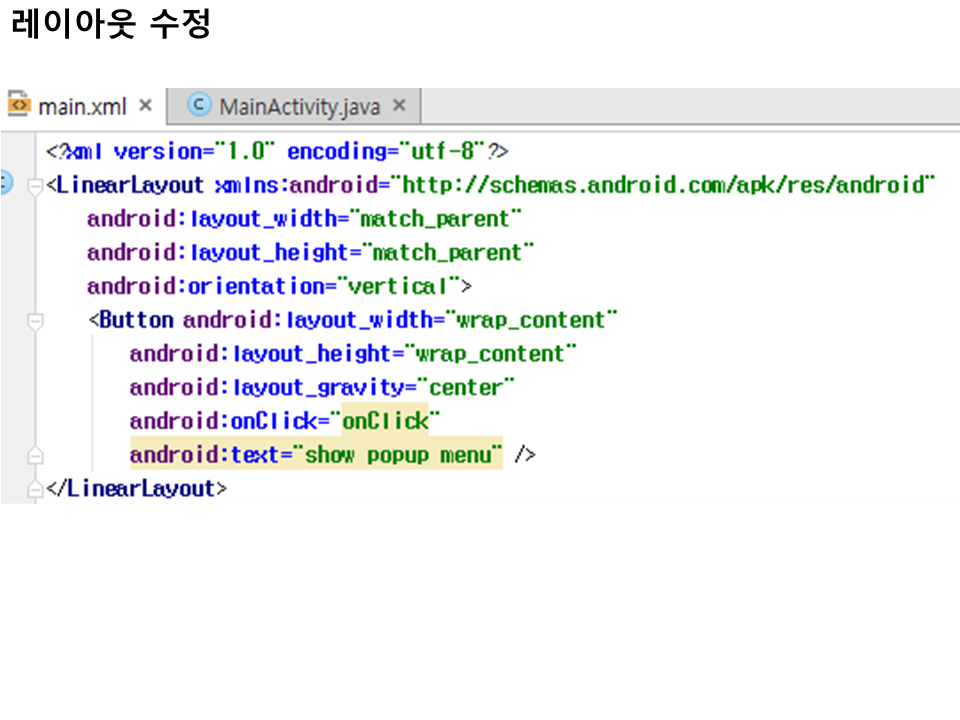The width and height of the screenshot is (960, 720).
Task: Place cursor on "vertical" orientation value
Action: pyautogui.click(x=398, y=287)
